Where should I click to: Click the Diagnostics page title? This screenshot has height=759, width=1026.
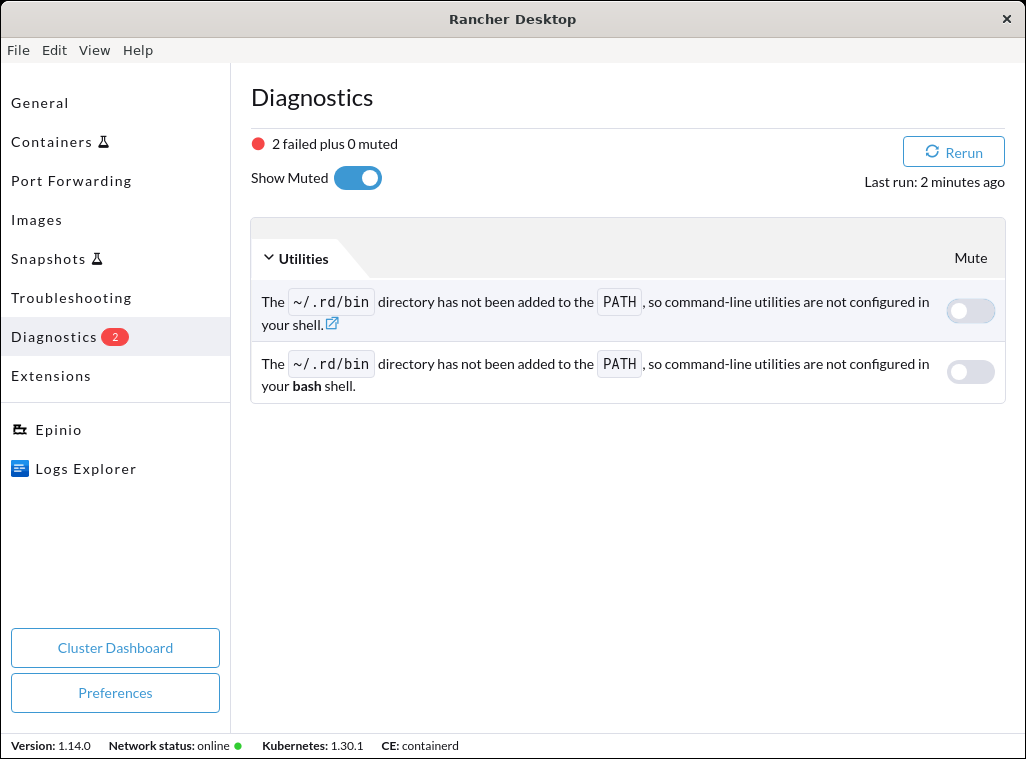312,97
